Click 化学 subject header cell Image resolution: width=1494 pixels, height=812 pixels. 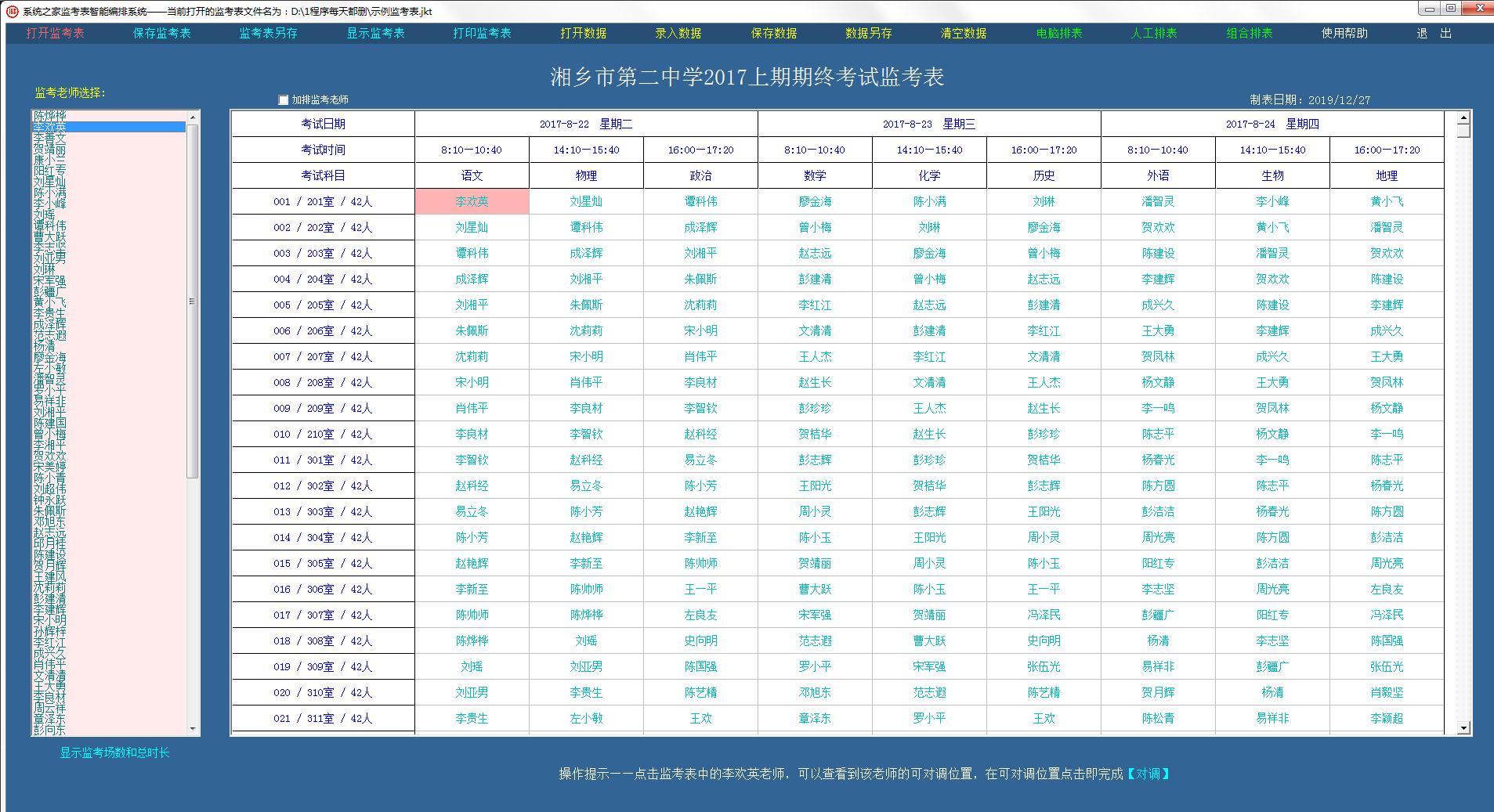click(929, 175)
